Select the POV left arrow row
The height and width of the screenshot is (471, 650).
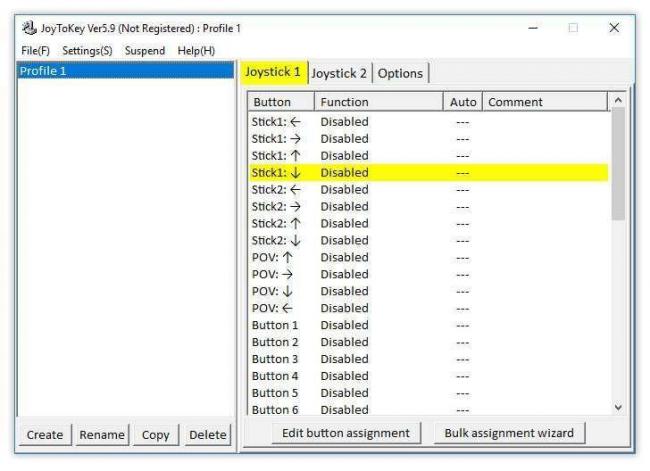(x=429, y=308)
